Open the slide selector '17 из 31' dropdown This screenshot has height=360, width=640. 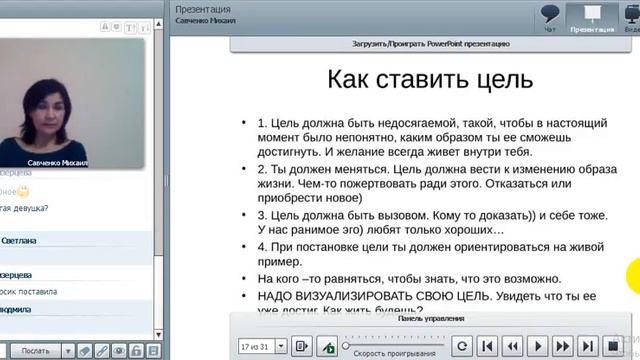click(281, 346)
